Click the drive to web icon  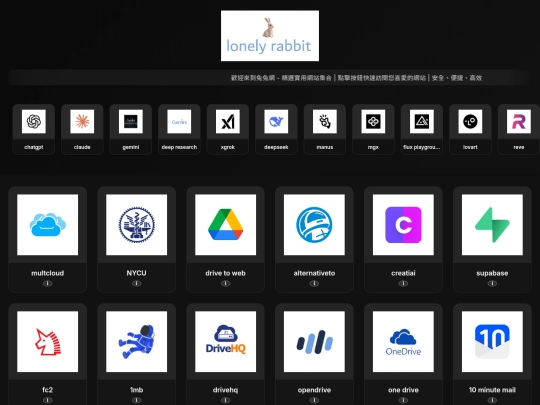click(226, 225)
